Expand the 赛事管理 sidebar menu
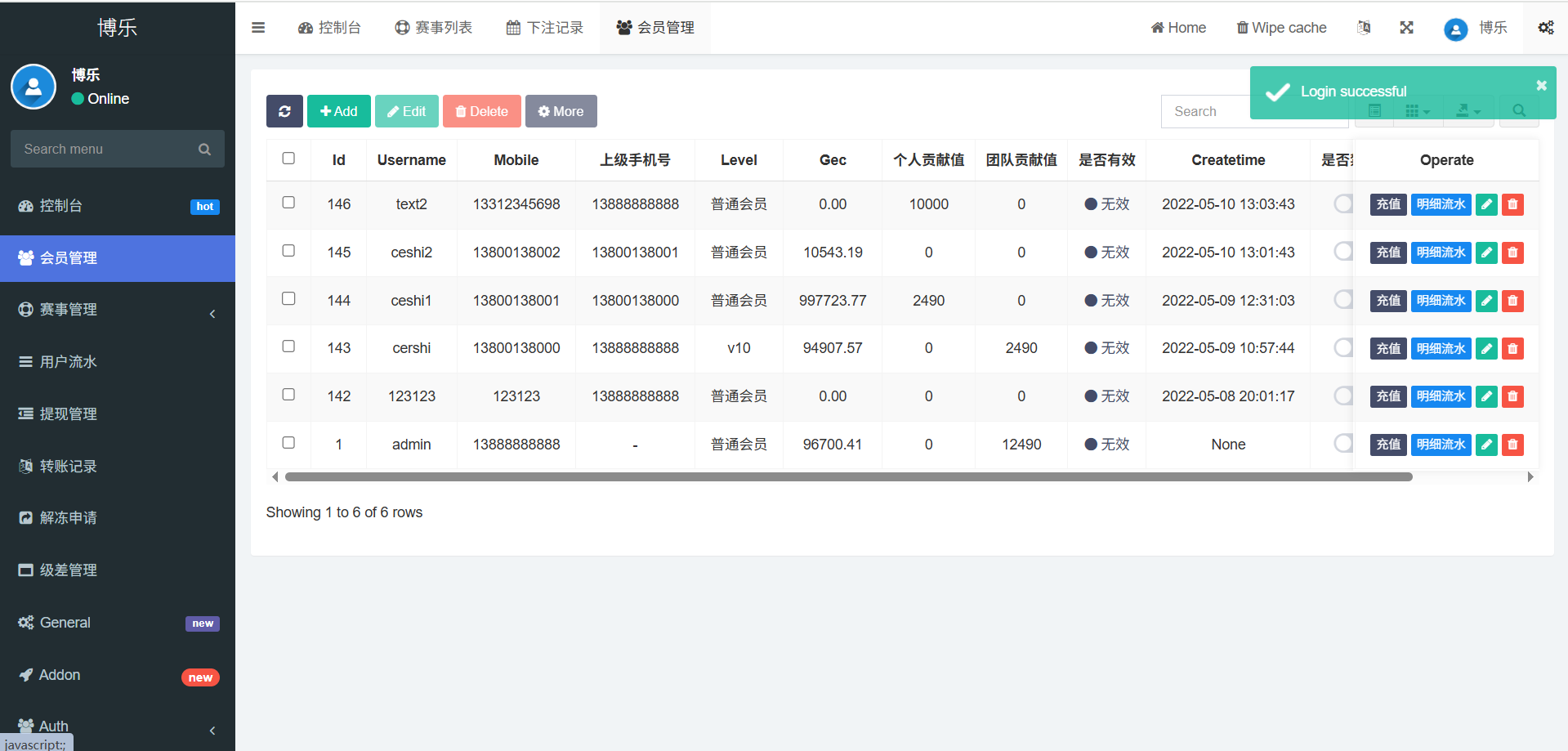Screen dimensions: 1568x751 pyautogui.click(x=118, y=310)
